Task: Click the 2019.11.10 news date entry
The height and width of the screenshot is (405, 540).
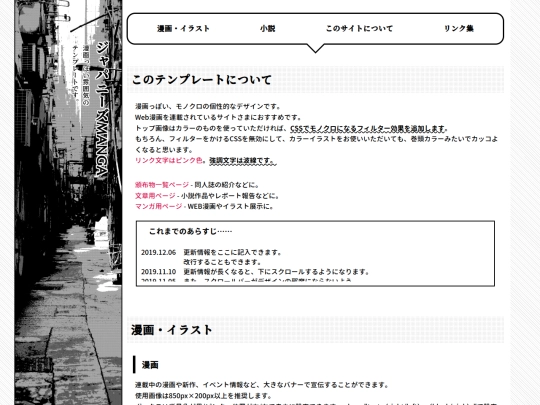Action: pyautogui.click(x=158, y=272)
